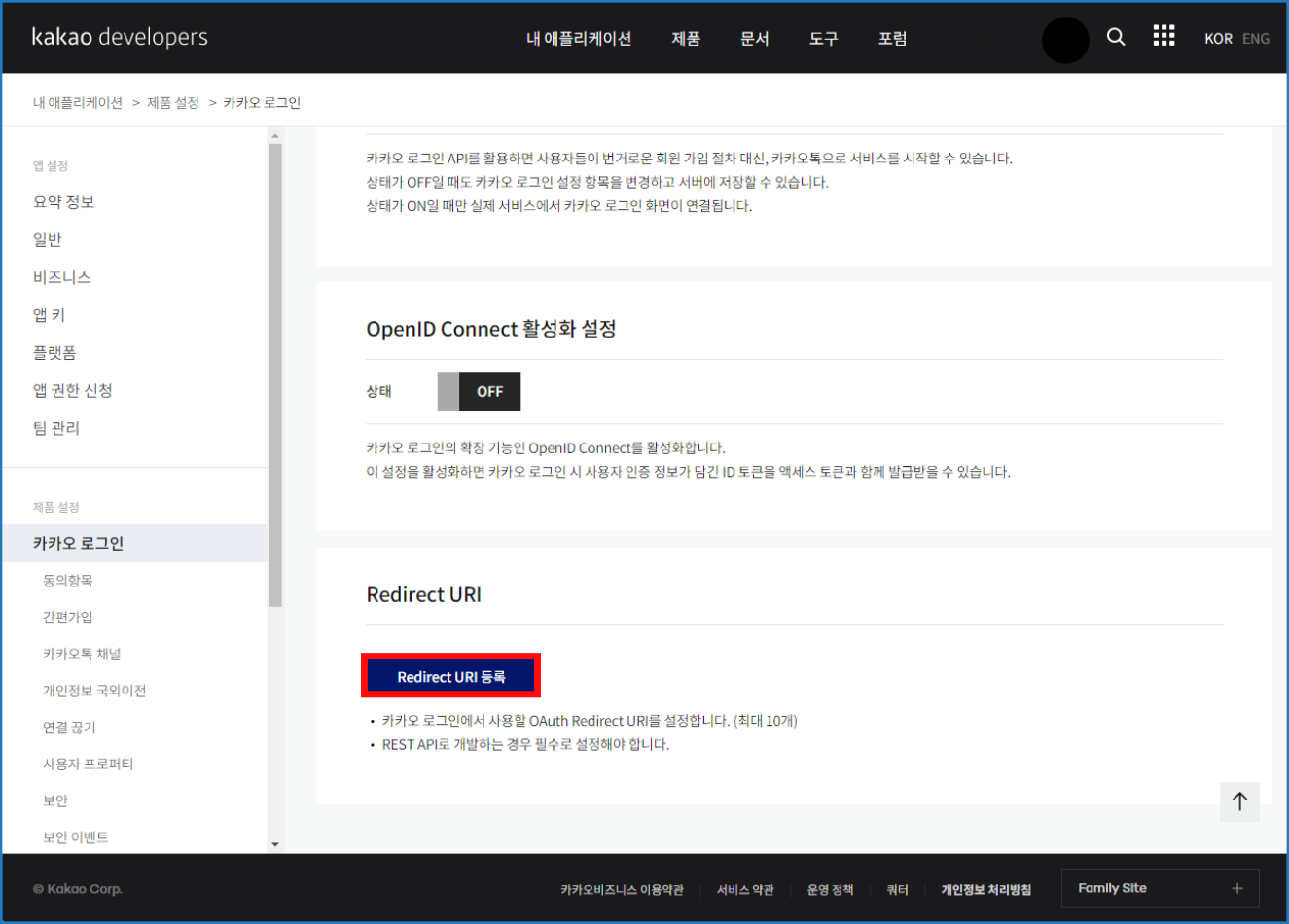
Task: Click the search magnifier icon
Action: click(1116, 37)
